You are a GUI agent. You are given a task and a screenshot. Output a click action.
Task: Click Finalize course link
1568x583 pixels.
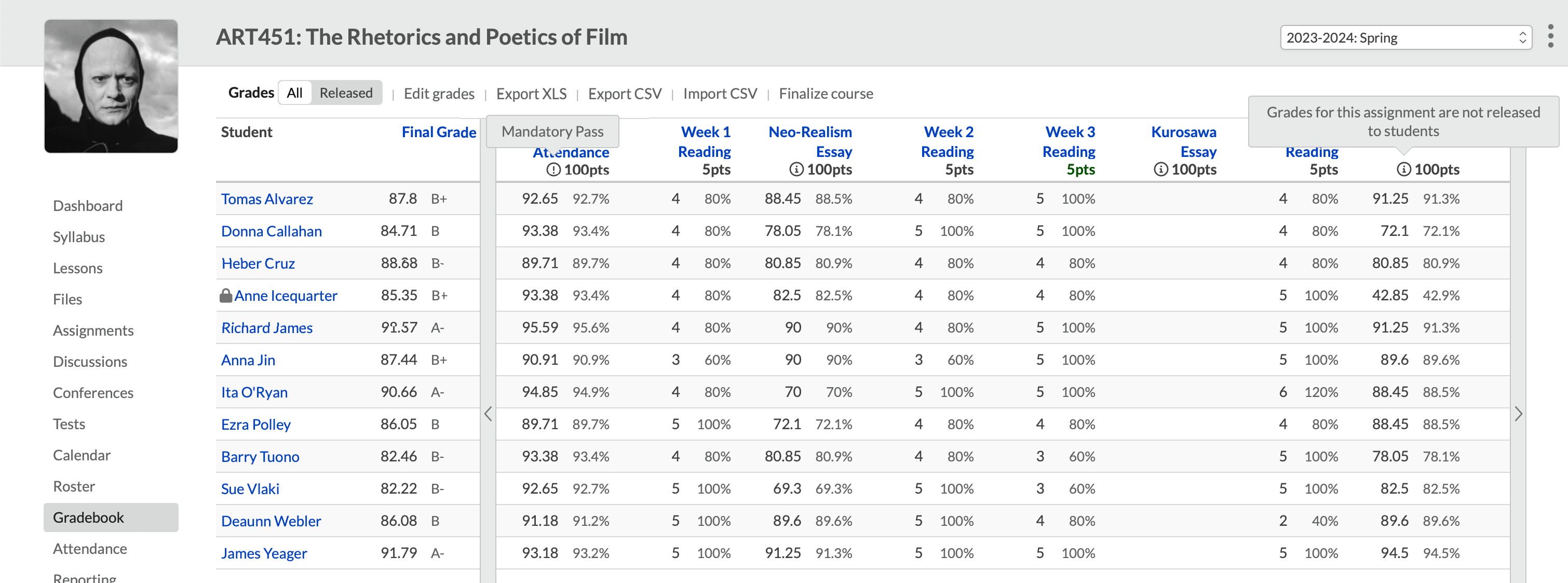pyautogui.click(x=826, y=94)
